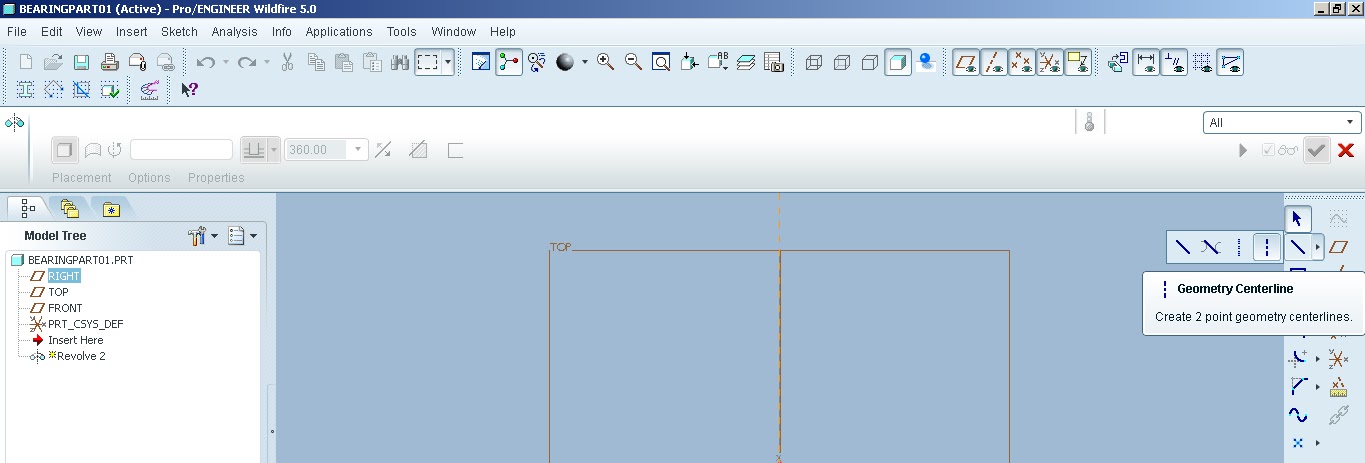Open the Applications menu
Viewport: 1365px width, 463px height.
pyautogui.click(x=339, y=32)
